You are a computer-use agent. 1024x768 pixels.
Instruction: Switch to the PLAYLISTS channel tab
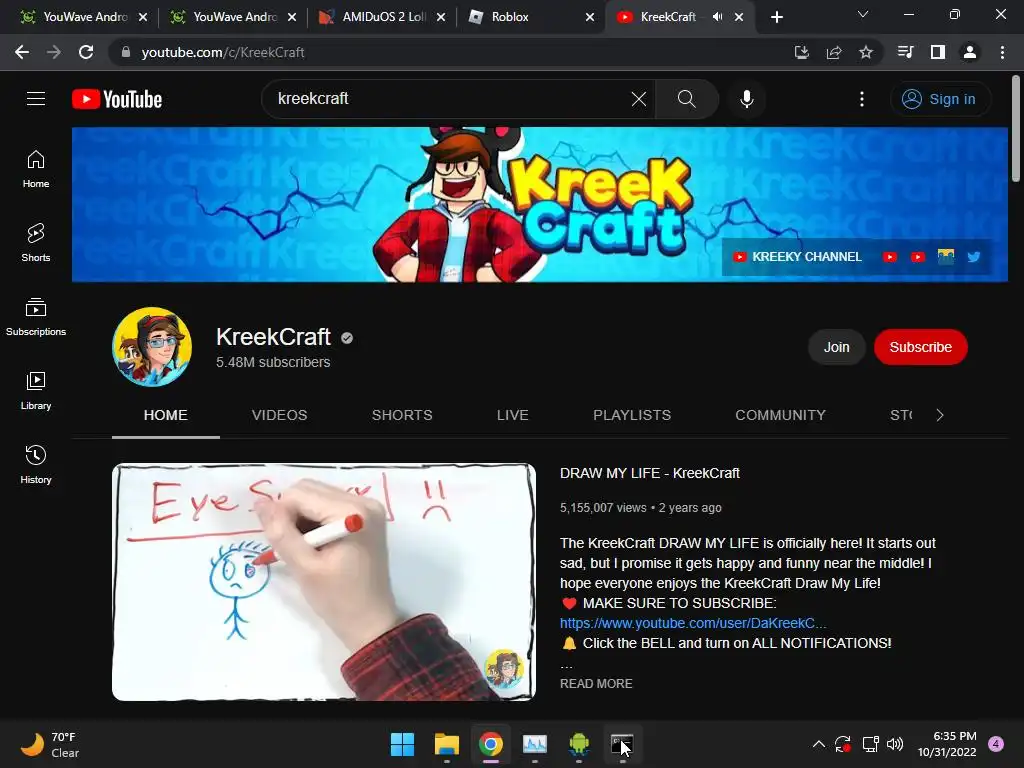(x=632, y=415)
